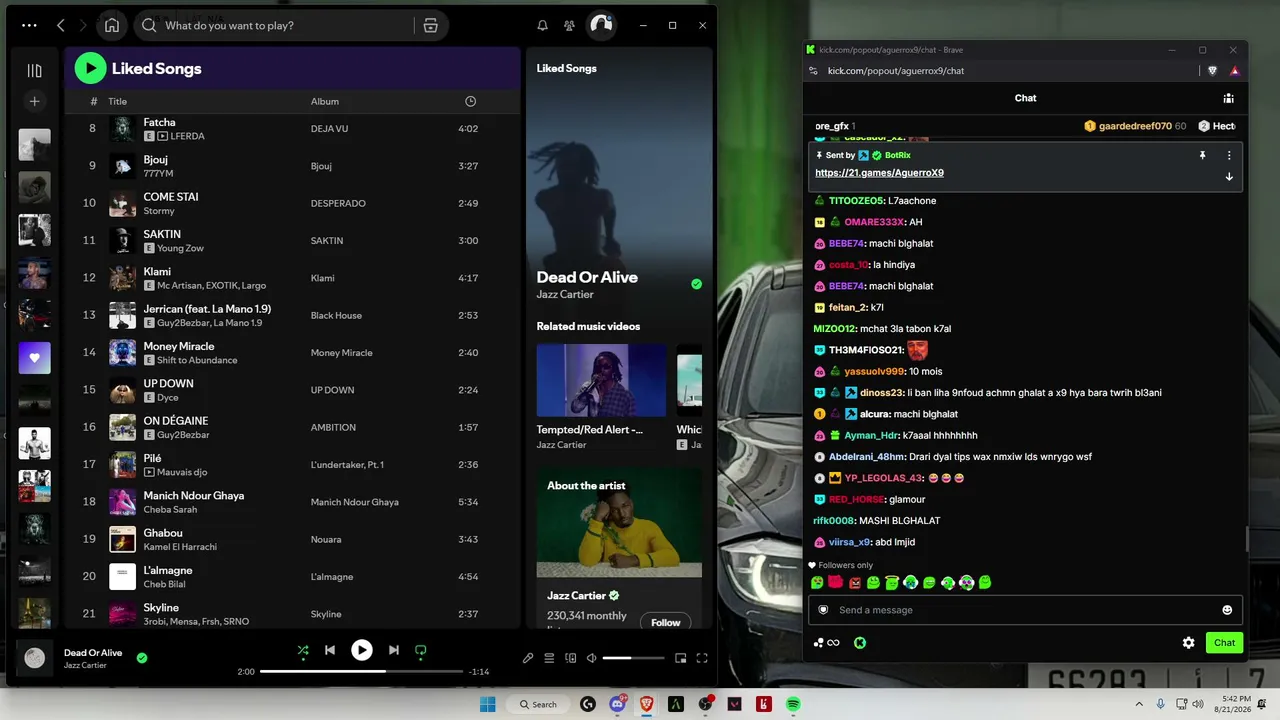Screen dimensions: 1280x720
Task: Sort the list by Album column
Action: click(x=325, y=101)
